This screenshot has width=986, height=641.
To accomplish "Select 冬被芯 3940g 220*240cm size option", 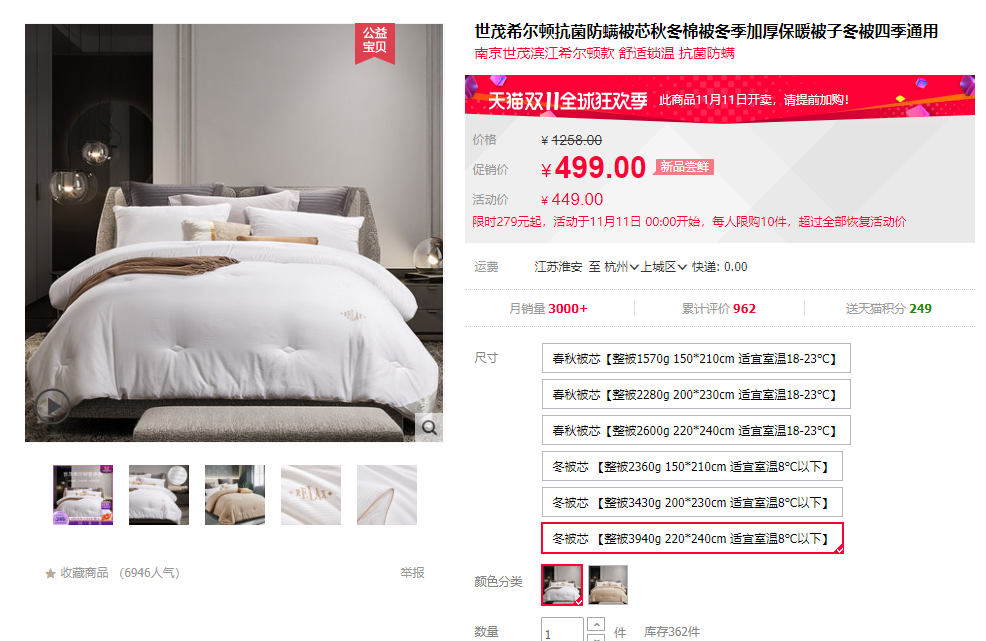I will click(x=692, y=538).
